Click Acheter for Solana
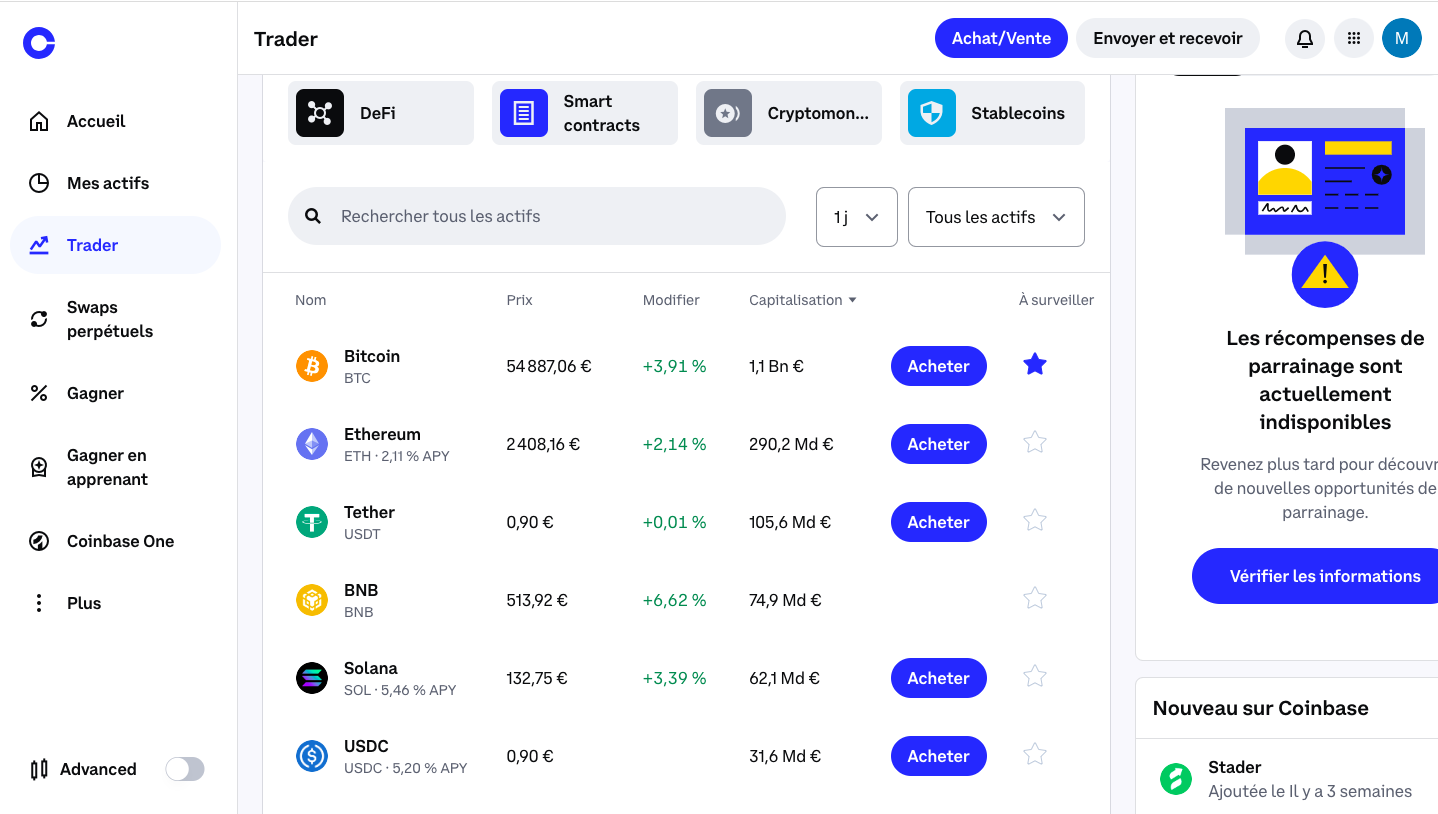Image resolution: width=1438 pixels, height=814 pixels. [x=937, y=677]
